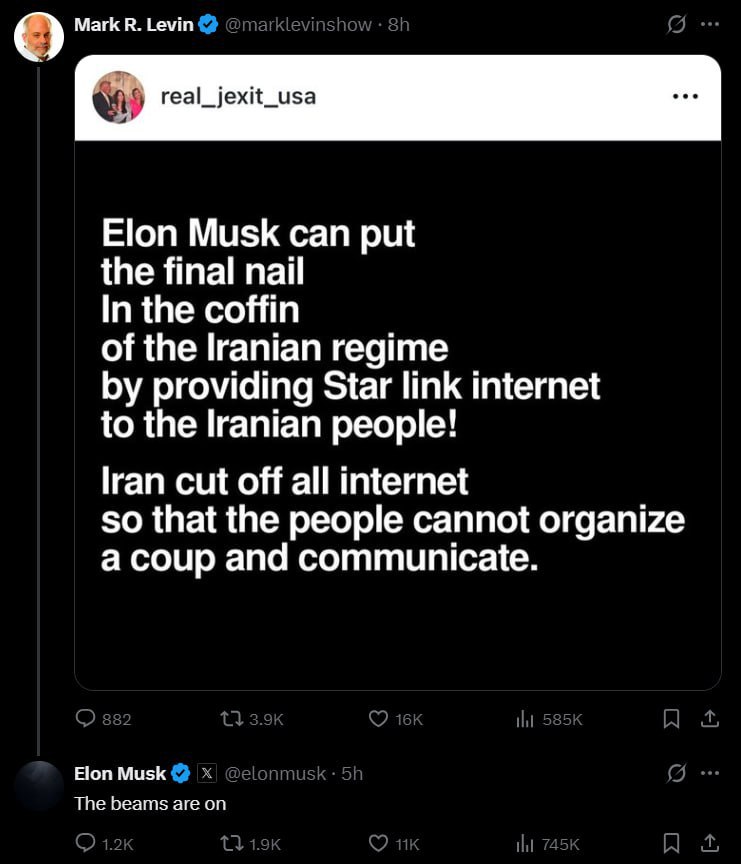This screenshot has height=864, width=741.
Task: Repost Mark Levin's post with 3.9K reposts
Action: (251, 719)
